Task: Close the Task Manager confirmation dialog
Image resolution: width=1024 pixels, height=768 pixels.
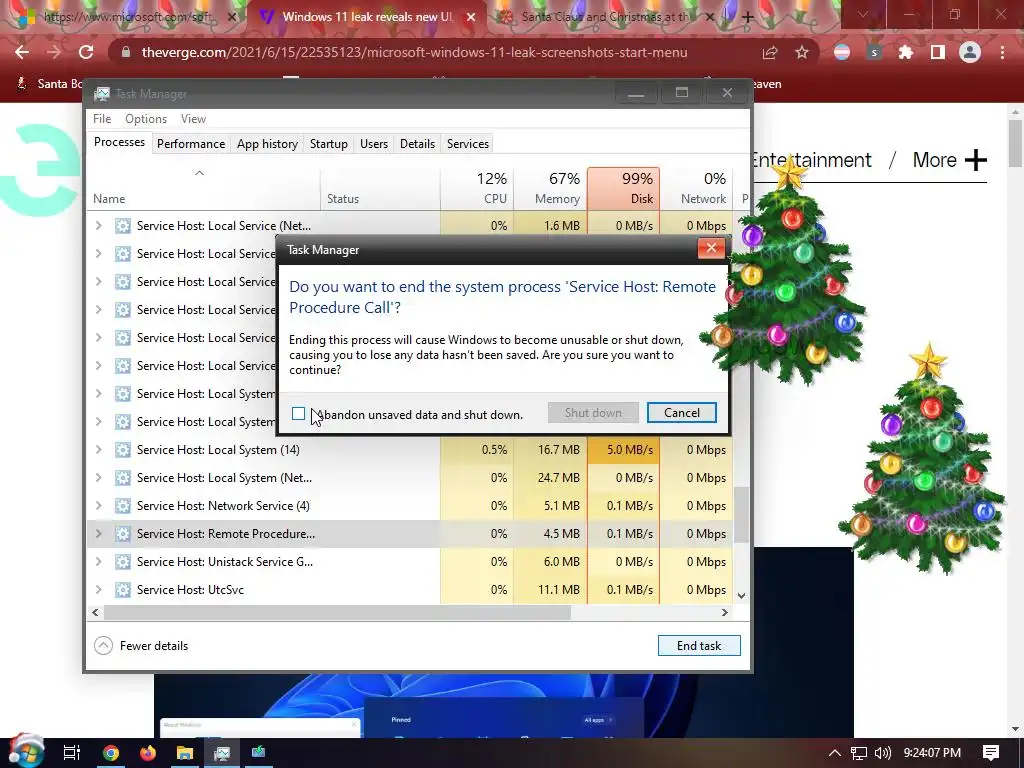Action: [711, 248]
